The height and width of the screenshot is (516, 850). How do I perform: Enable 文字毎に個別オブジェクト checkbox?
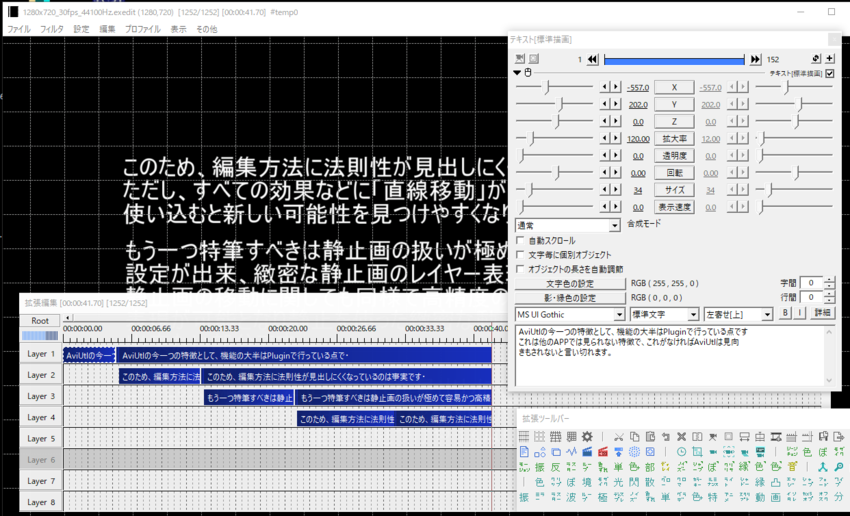click(520, 254)
